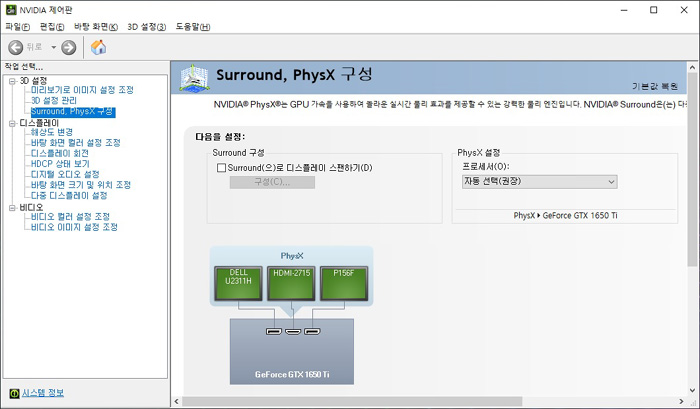This screenshot has height=409, width=700.
Task: Collapse the 비디오 tree node
Action: [12, 208]
